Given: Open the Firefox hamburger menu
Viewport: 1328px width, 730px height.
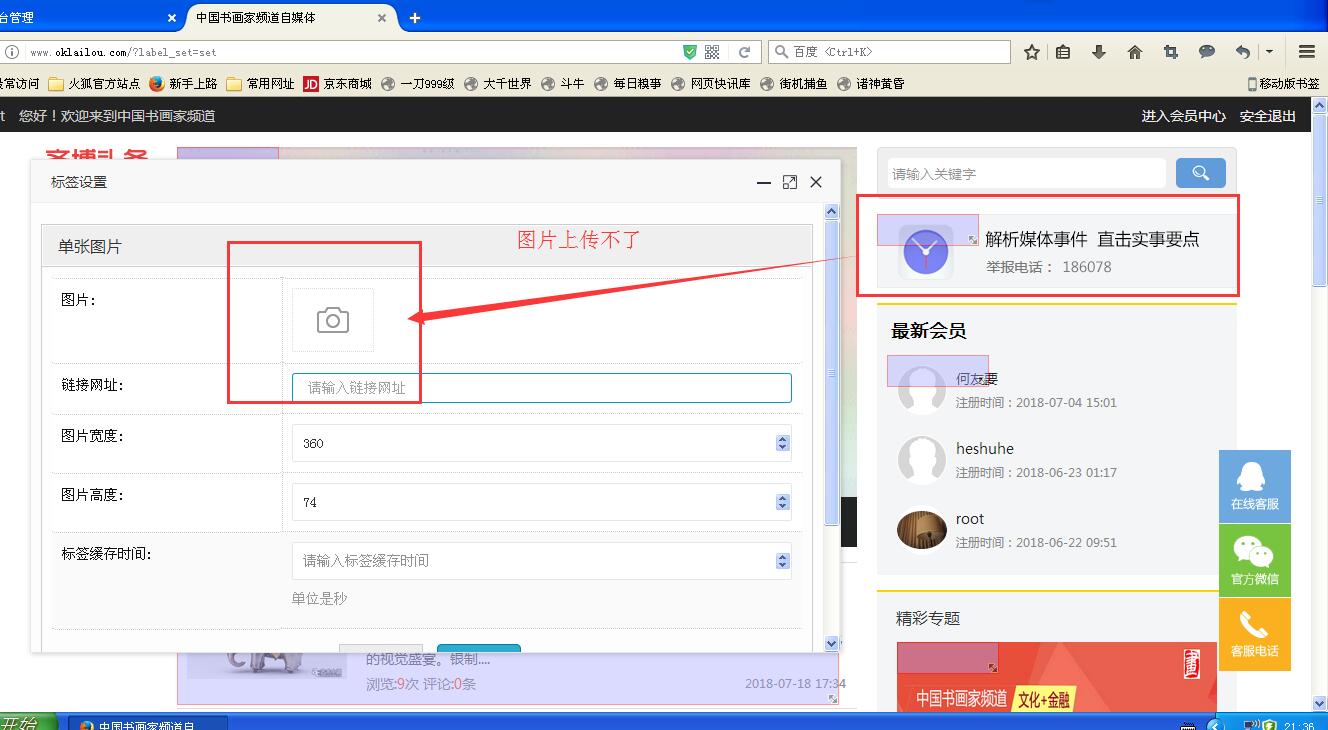Looking at the screenshot, I should (x=1306, y=52).
